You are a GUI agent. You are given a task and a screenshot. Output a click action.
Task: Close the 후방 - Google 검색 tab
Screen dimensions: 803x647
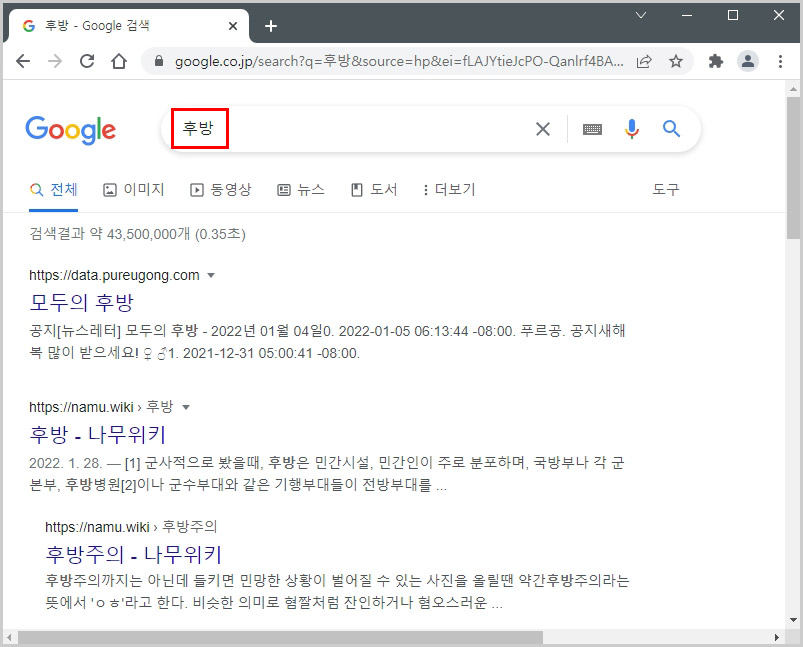coord(233,26)
